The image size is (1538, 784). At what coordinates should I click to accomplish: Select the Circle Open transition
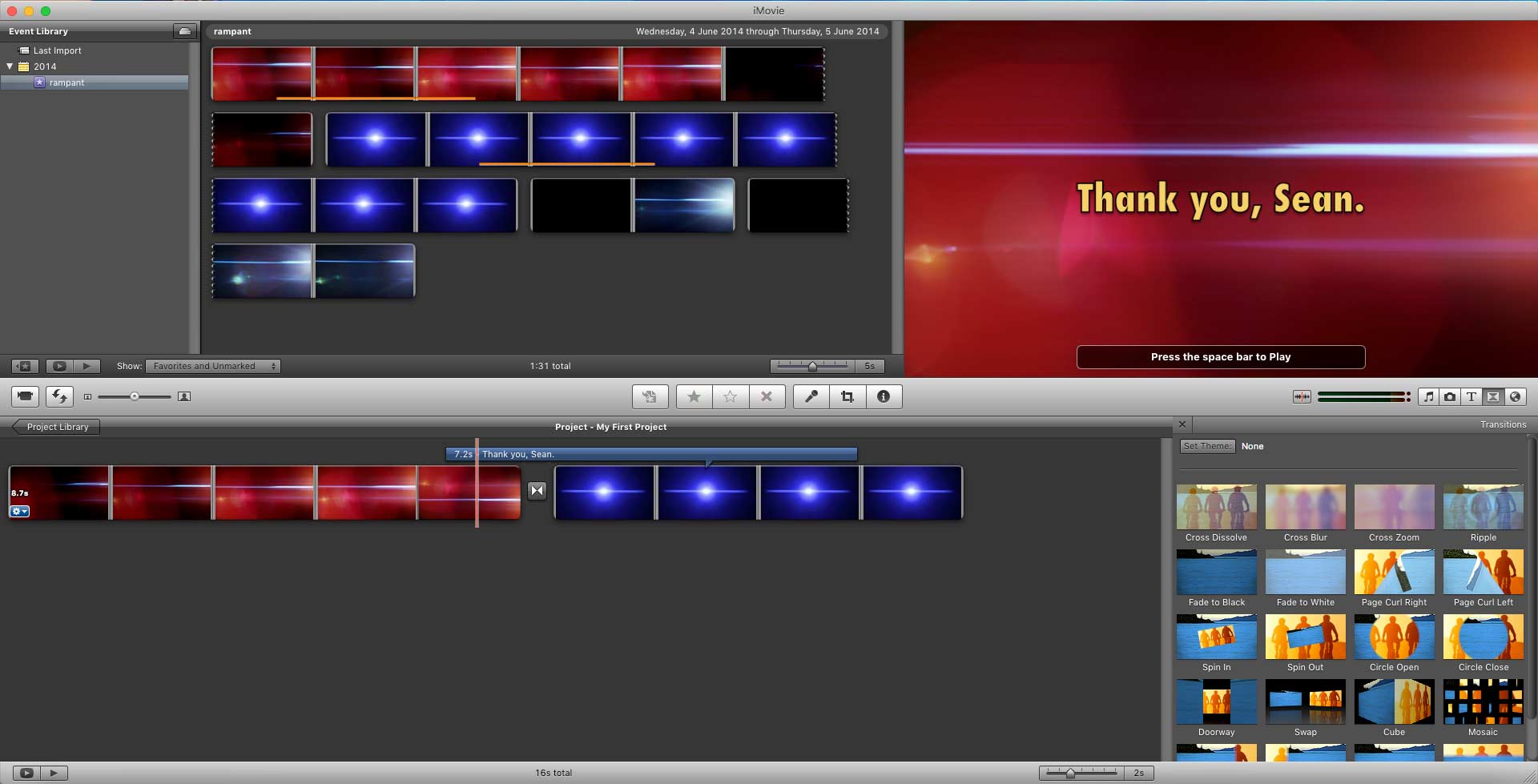click(1394, 643)
